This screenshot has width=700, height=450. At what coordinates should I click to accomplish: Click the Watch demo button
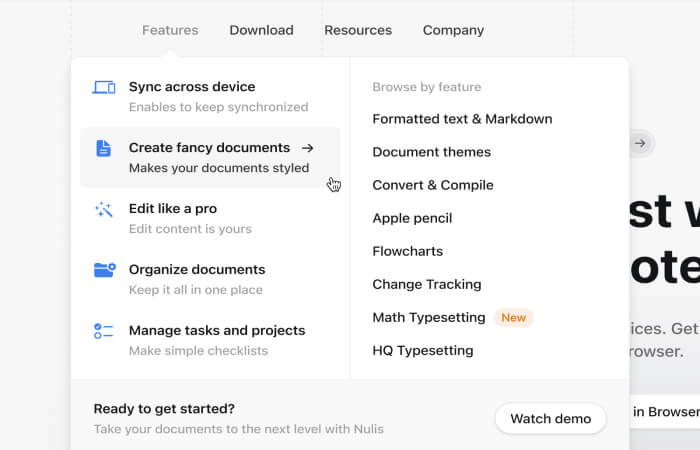pos(551,419)
